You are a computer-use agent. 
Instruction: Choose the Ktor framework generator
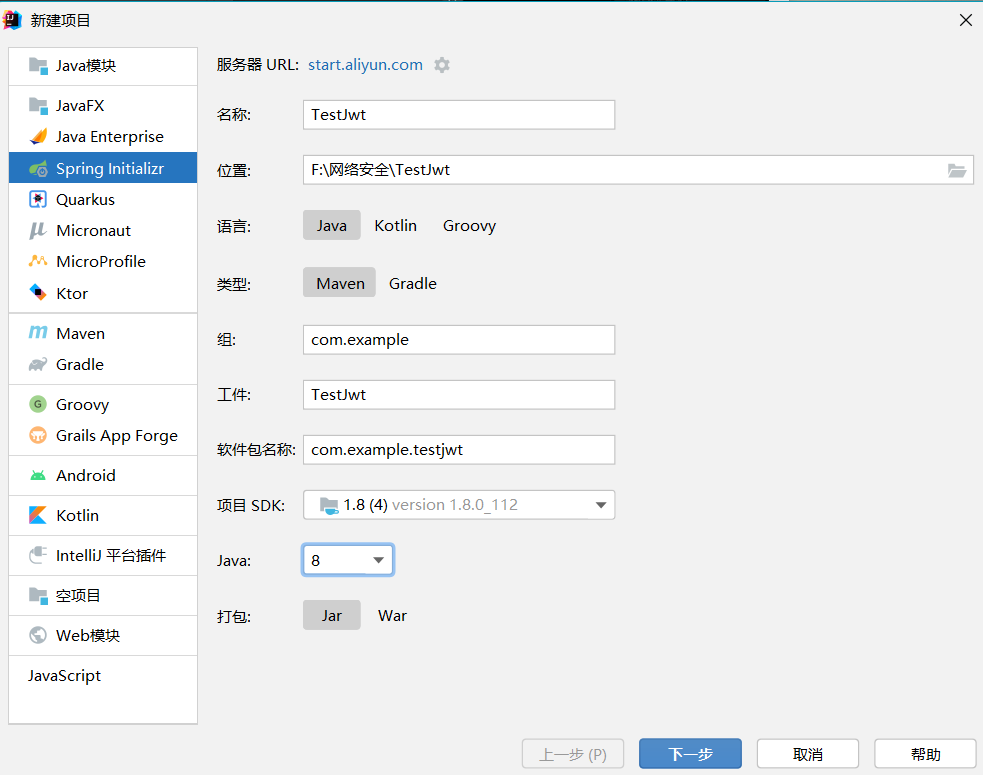(70, 293)
